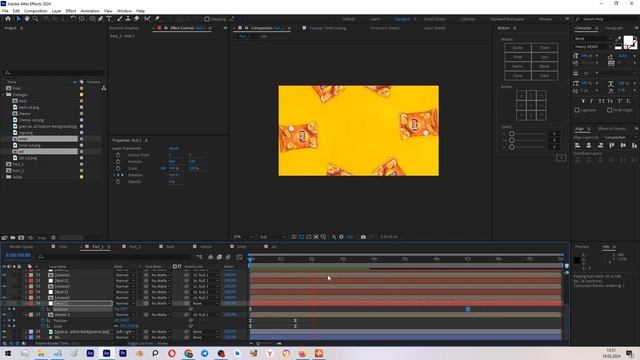This screenshot has height=360, width=640.
Task: Click the project flowchart icon
Action: 104,88
